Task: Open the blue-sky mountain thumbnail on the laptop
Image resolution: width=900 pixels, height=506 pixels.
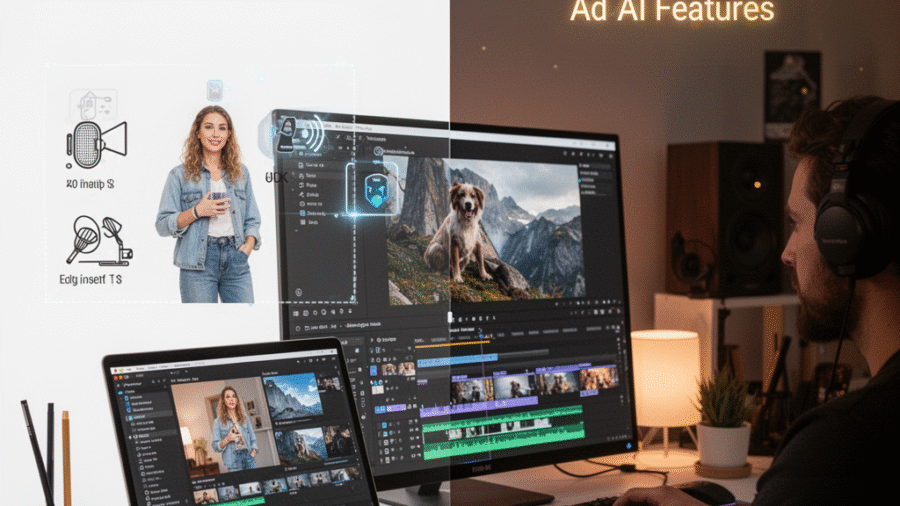Action: 292,396
